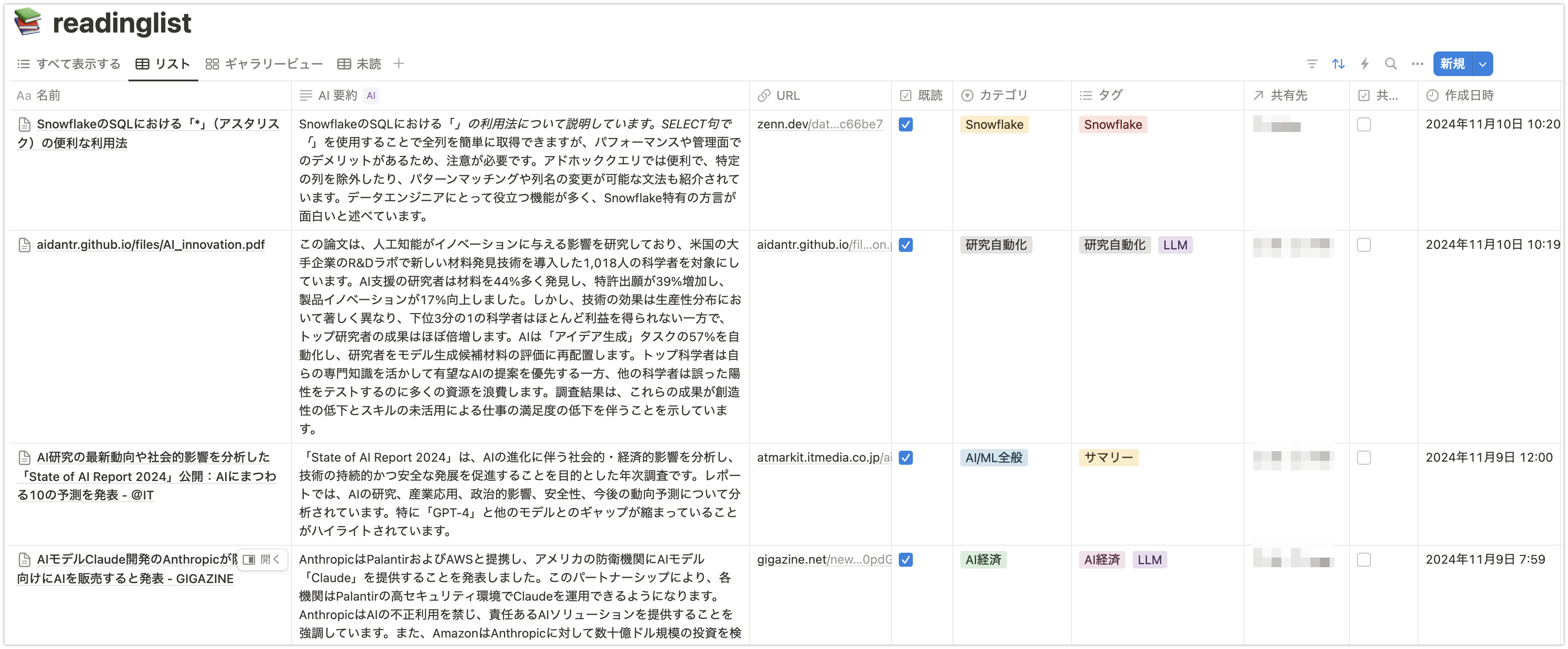Open atmarkit.itmedia.co.jp URL link
The height and width of the screenshot is (649, 1568).
[x=824, y=458]
